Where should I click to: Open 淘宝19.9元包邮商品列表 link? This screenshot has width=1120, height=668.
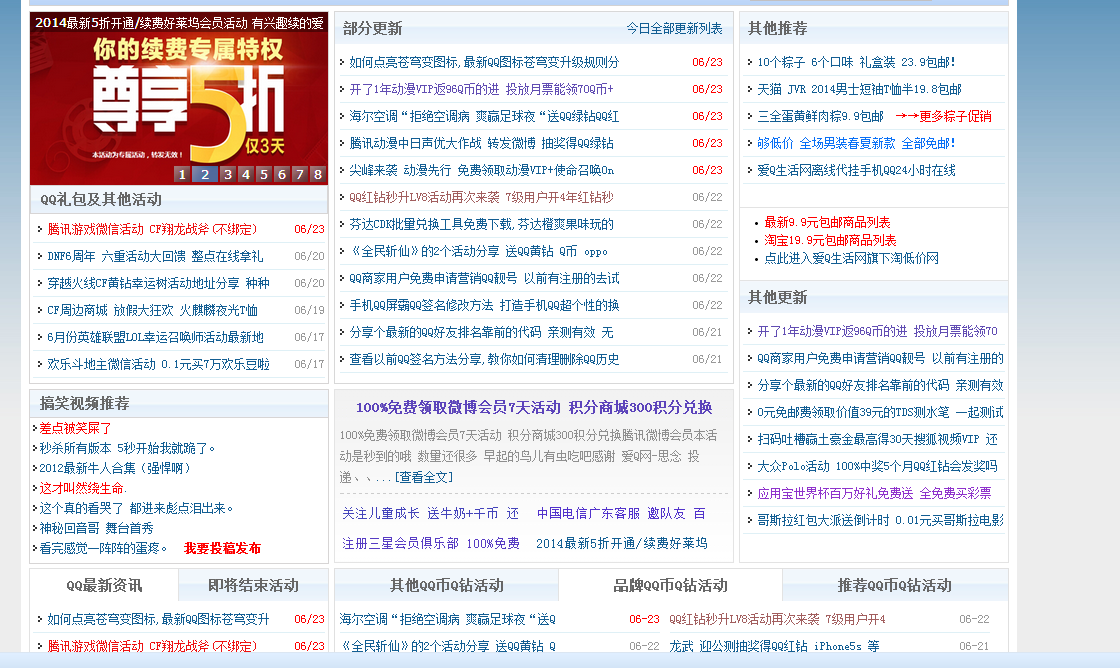click(x=830, y=240)
